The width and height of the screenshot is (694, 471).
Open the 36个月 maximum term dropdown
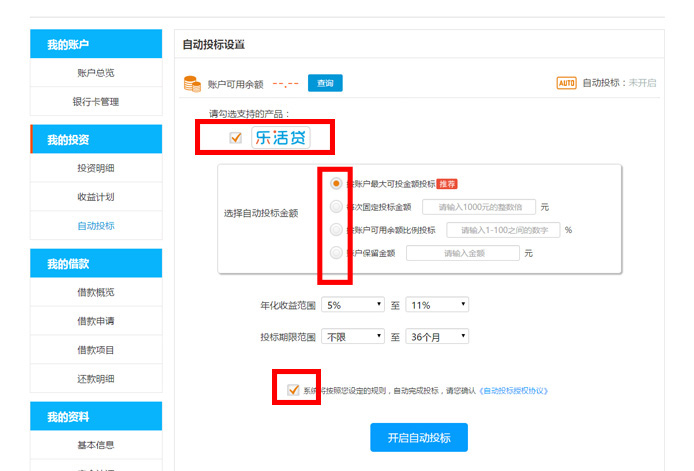(437, 336)
